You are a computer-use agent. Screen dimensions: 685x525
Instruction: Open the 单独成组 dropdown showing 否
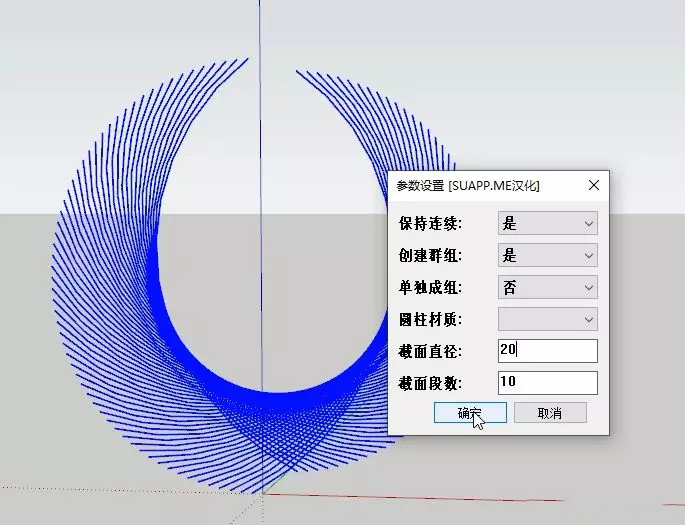pos(547,287)
